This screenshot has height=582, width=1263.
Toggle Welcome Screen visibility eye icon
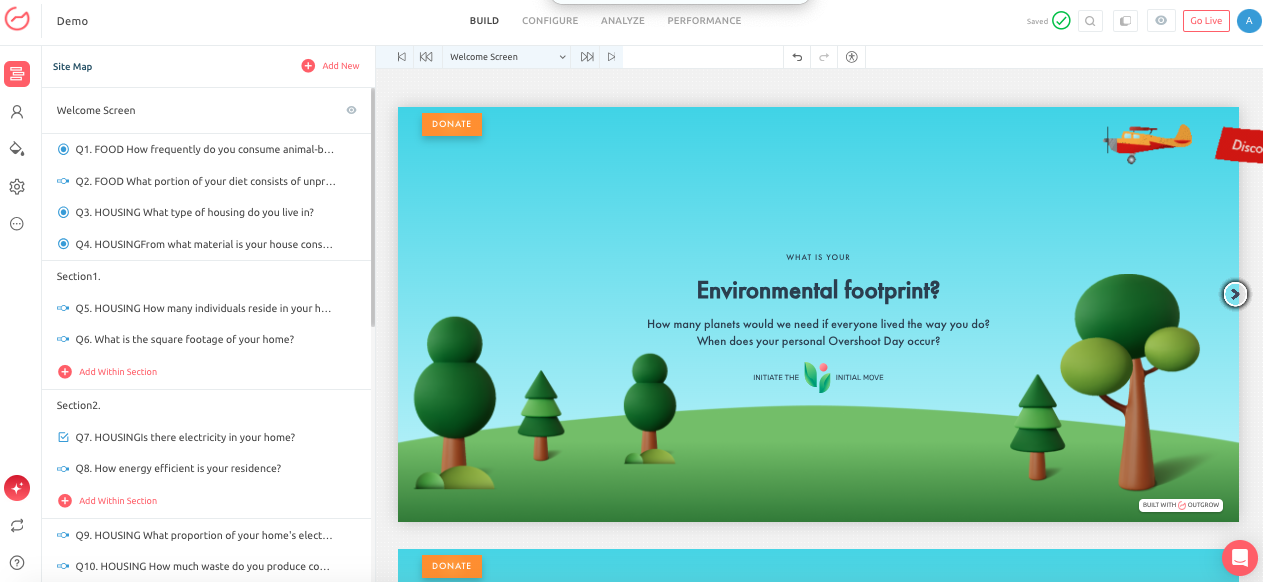point(351,111)
